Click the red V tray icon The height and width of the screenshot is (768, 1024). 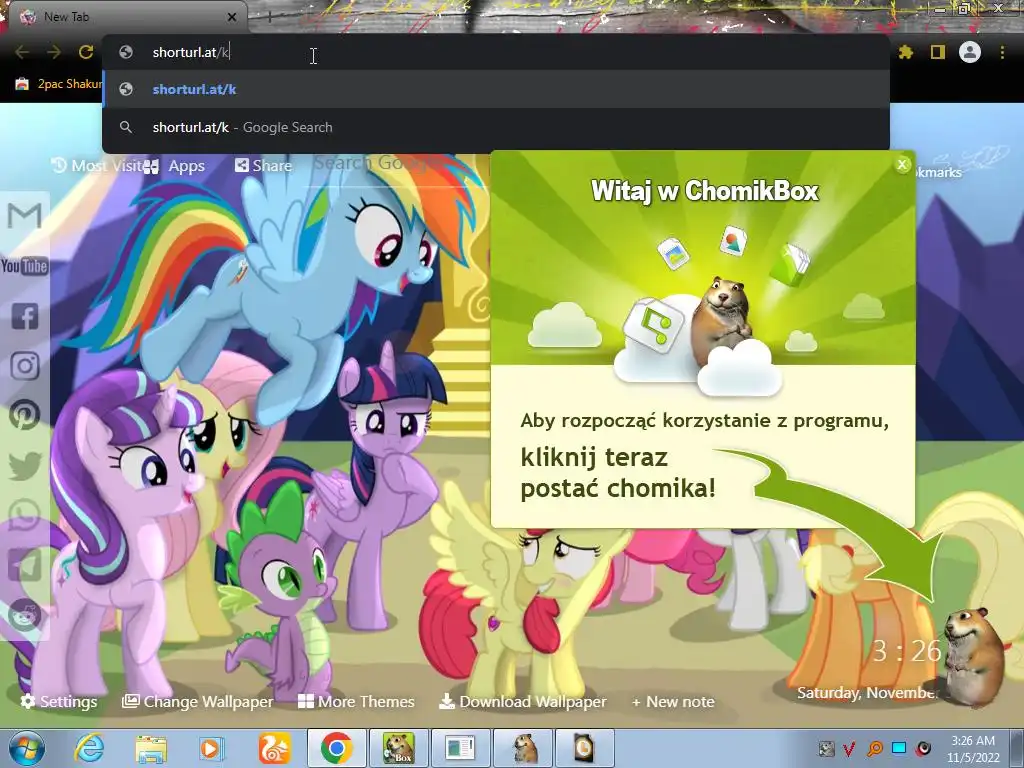[849, 748]
